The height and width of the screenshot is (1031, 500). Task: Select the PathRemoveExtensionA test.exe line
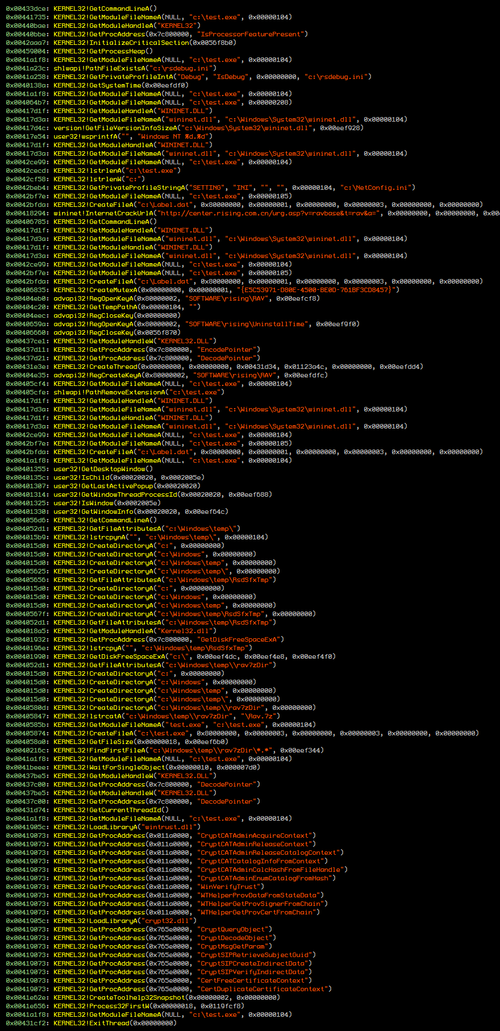[x=114, y=393]
